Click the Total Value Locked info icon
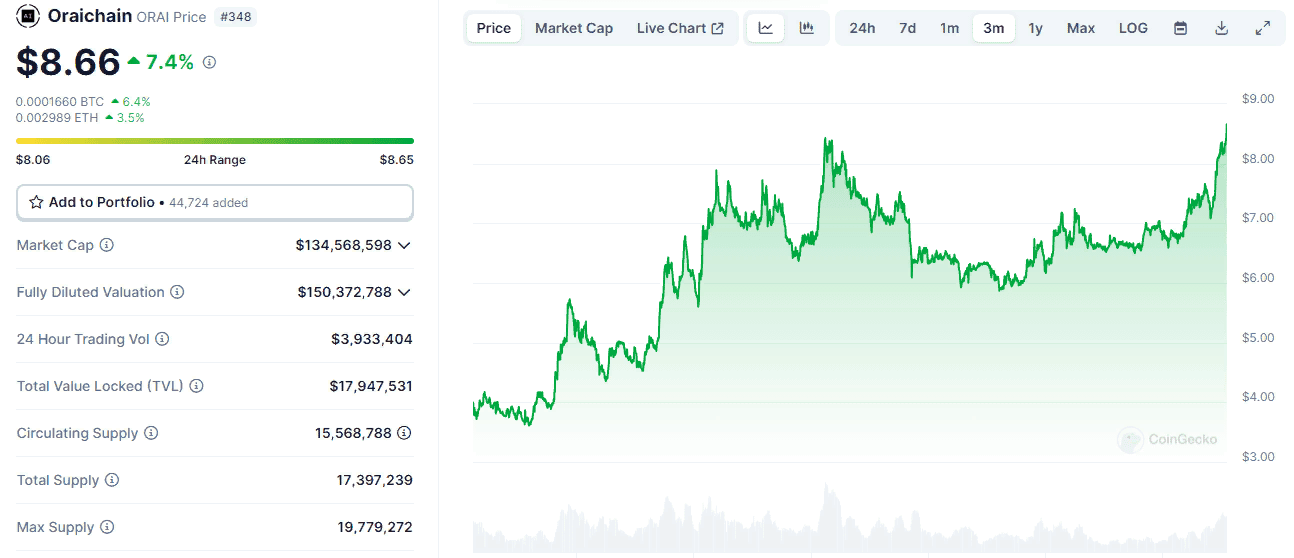 (x=197, y=386)
